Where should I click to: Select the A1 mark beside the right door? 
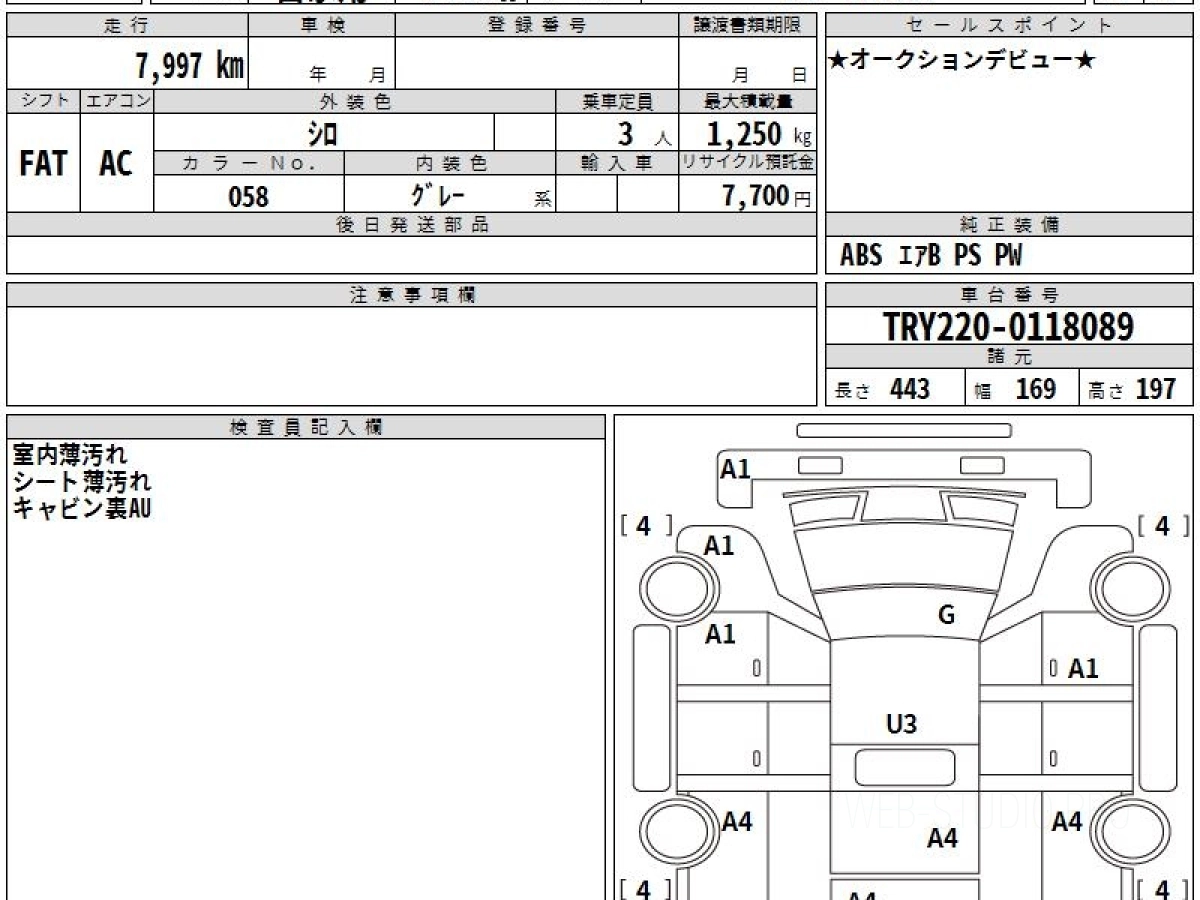(x=1083, y=669)
